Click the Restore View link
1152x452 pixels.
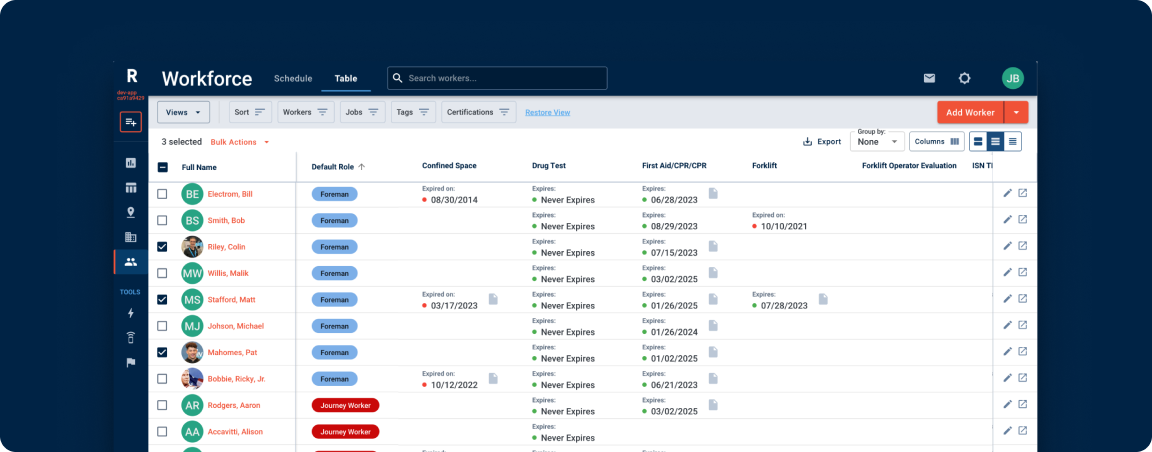click(x=547, y=112)
